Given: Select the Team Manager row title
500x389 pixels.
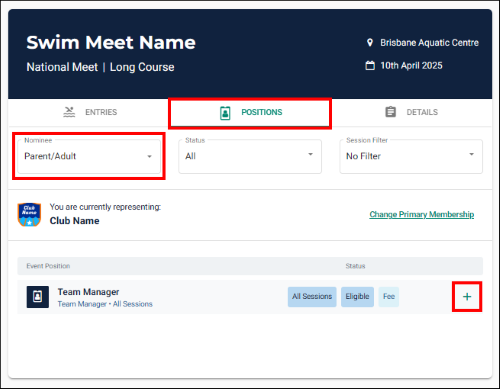Looking at the screenshot, I should pos(88,292).
